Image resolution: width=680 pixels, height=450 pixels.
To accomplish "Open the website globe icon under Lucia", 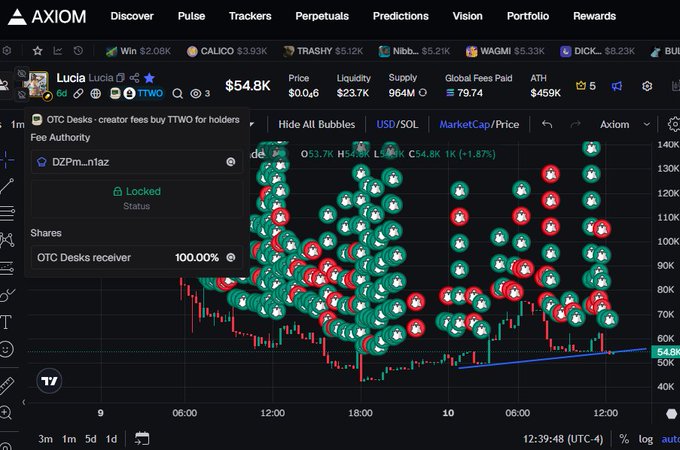I will pyautogui.click(x=96, y=93).
